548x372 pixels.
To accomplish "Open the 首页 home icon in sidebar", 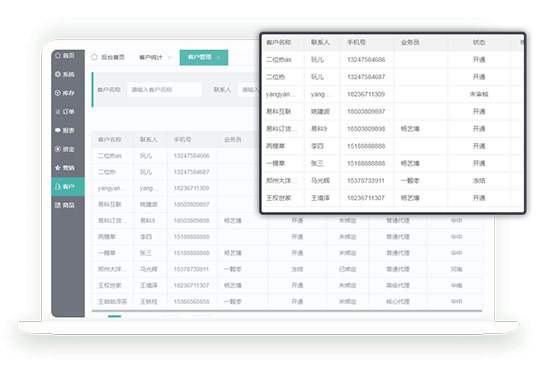I will pos(58,56).
